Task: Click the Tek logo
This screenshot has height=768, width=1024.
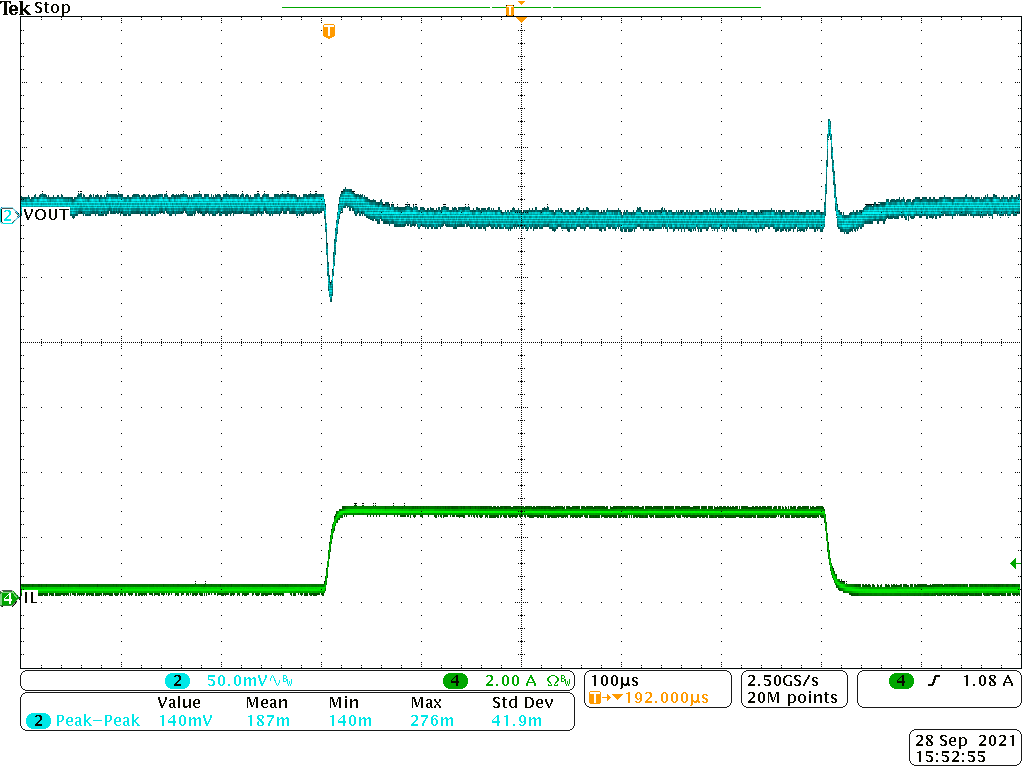Action: [14, 8]
